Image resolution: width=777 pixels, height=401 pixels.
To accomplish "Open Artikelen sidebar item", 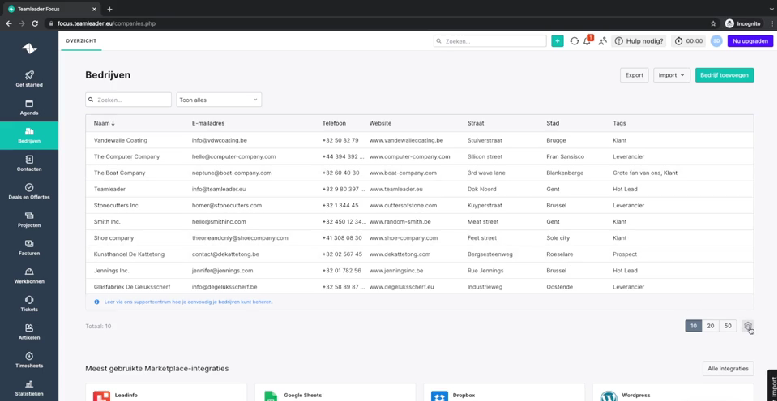I will [29, 332].
